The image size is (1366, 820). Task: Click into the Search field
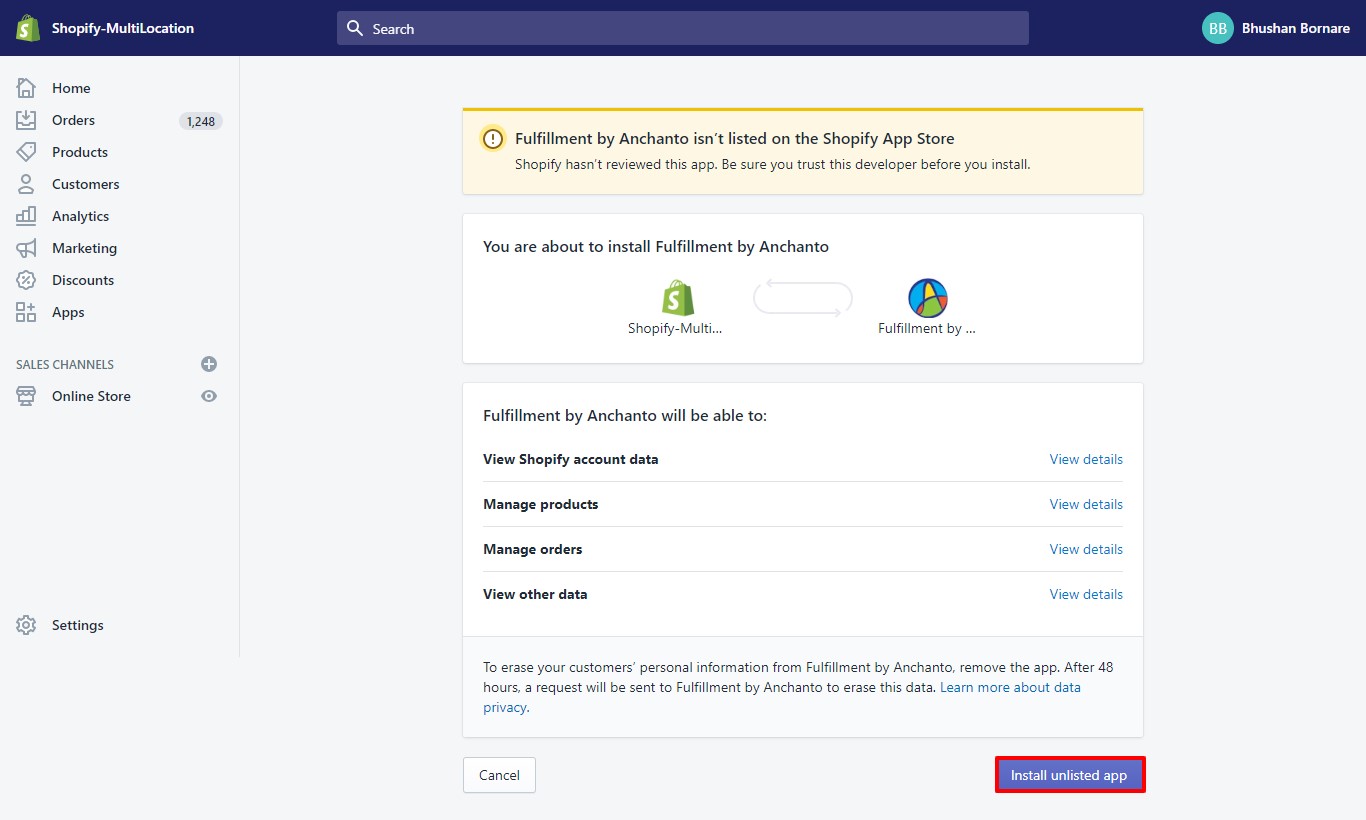tap(683, 28)
